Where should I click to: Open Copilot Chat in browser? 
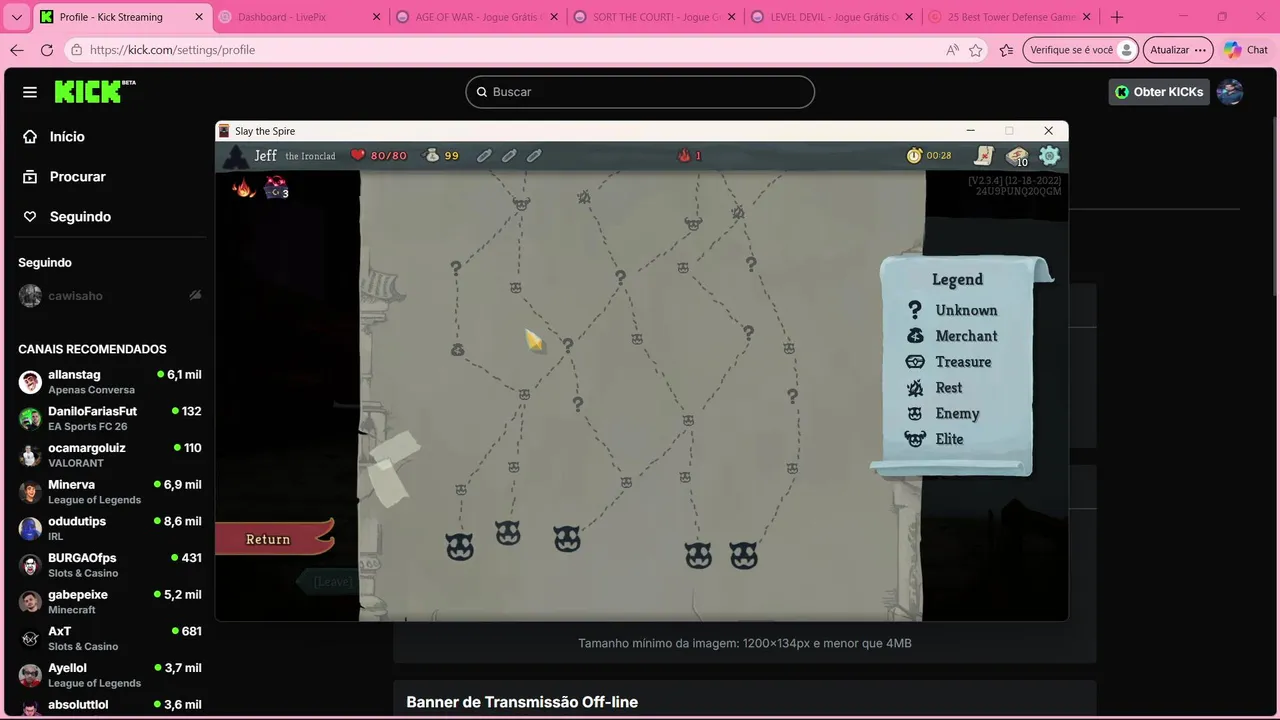tap(1246, 50)
